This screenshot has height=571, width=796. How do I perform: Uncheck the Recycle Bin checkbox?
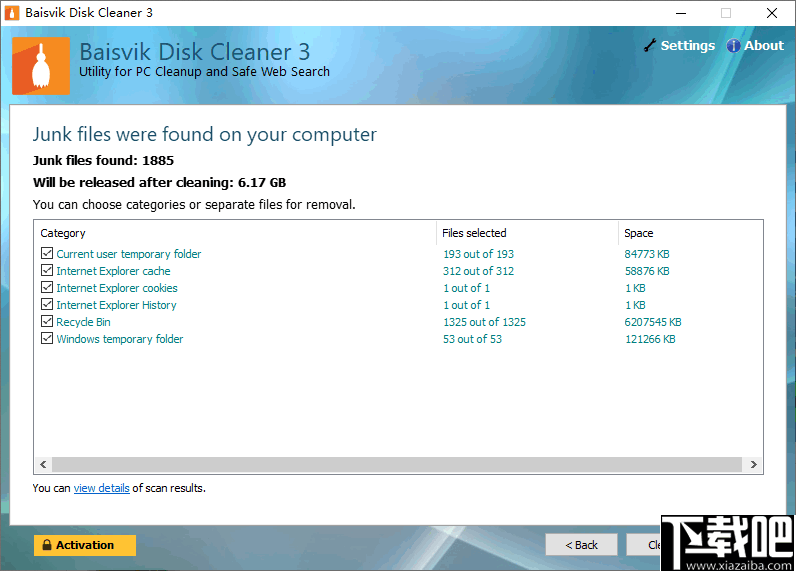point(47,321)
